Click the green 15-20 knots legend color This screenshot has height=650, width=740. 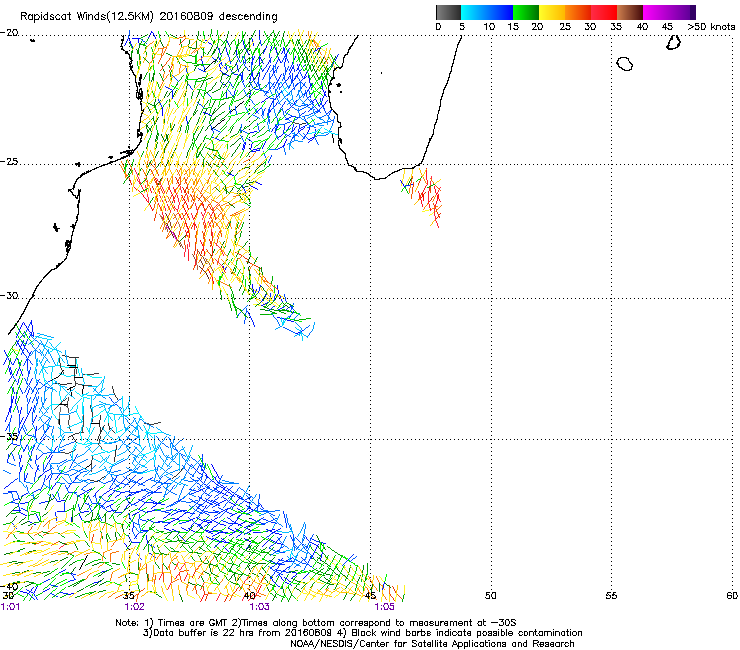click(x=526, y=12)
